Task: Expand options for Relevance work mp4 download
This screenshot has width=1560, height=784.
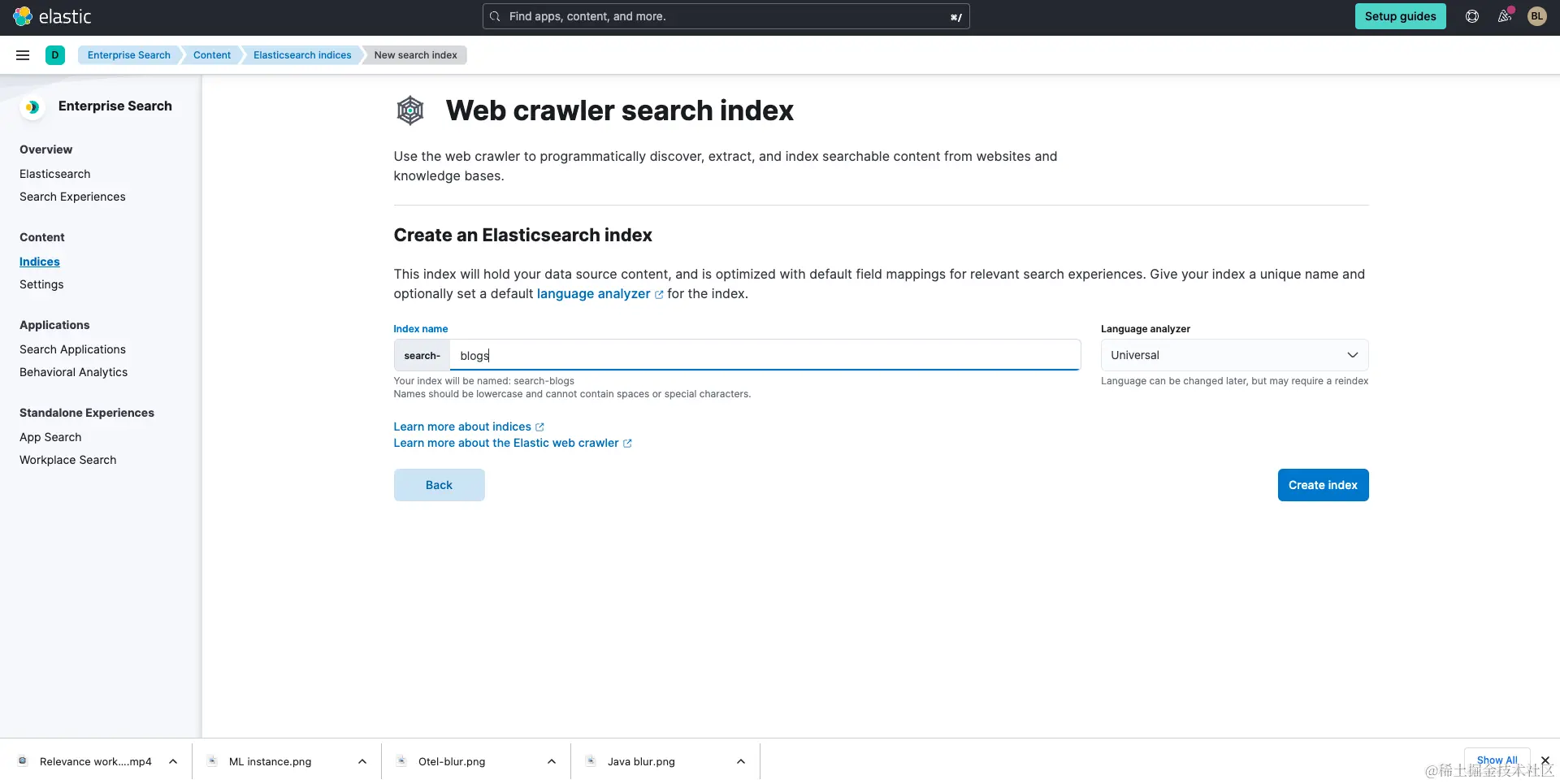Action: pyautogui.click(x=173, y=761)
